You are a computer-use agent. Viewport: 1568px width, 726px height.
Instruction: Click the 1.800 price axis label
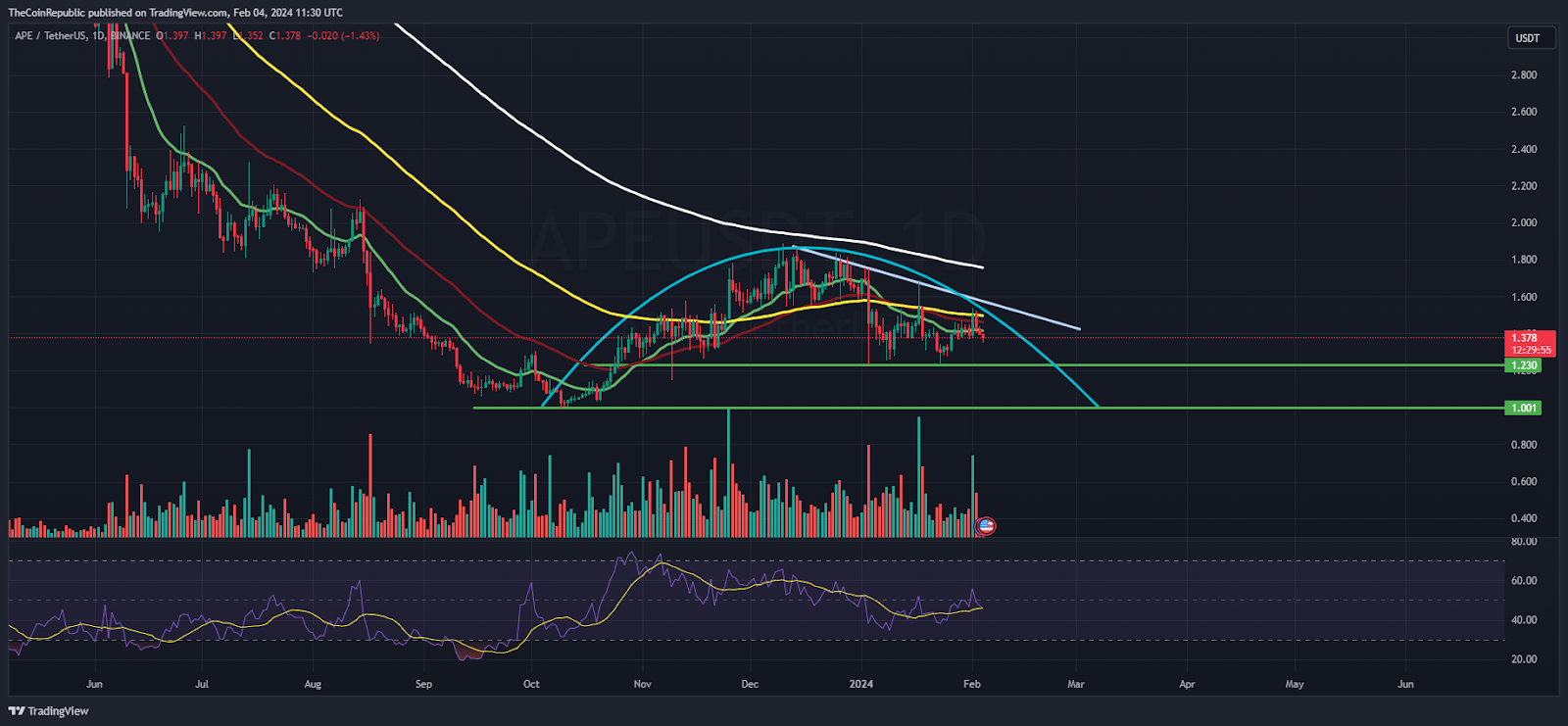click(1524, 260)
